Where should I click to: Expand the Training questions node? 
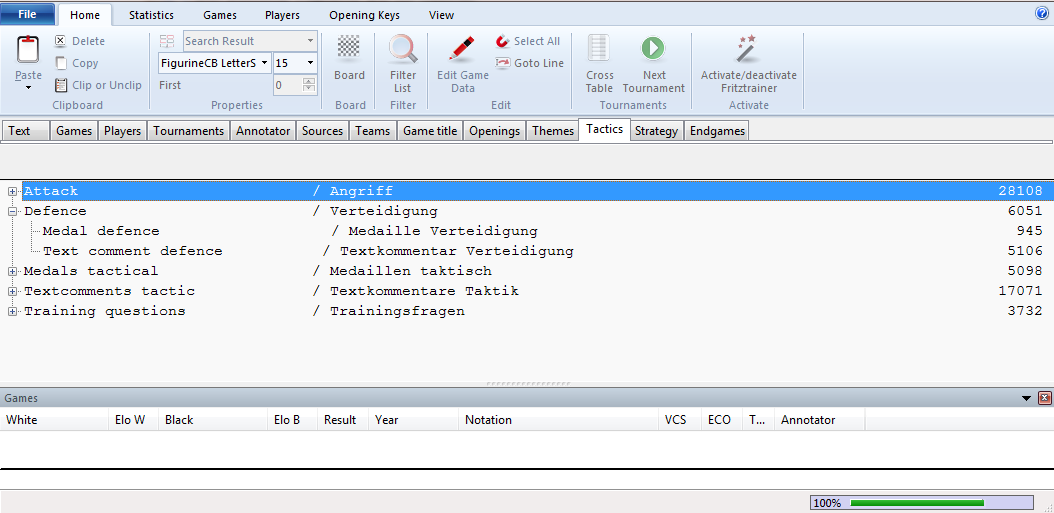pos(13,311)
